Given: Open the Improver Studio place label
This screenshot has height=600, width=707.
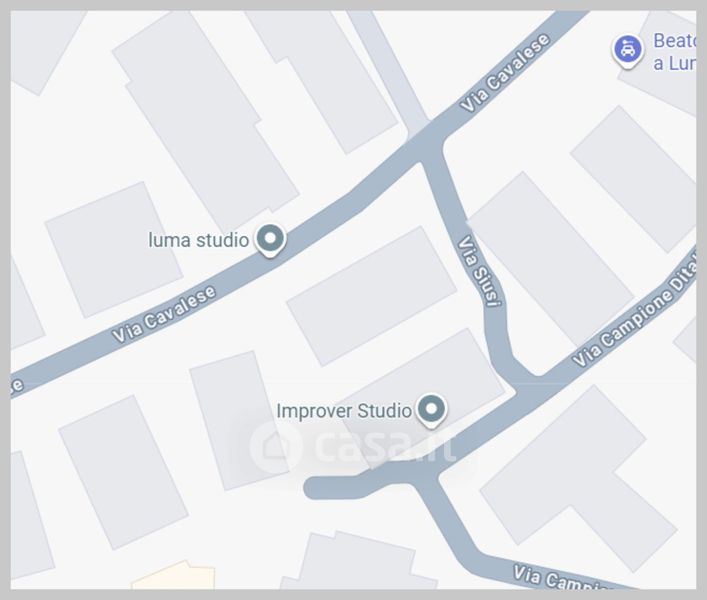Looking at the screenshot, I should point(344,411).
